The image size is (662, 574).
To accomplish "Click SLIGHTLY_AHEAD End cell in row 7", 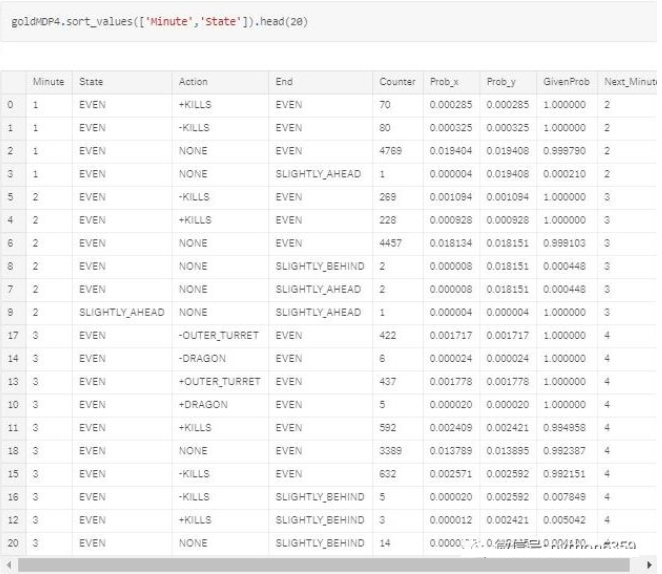I will coord(318,289).
